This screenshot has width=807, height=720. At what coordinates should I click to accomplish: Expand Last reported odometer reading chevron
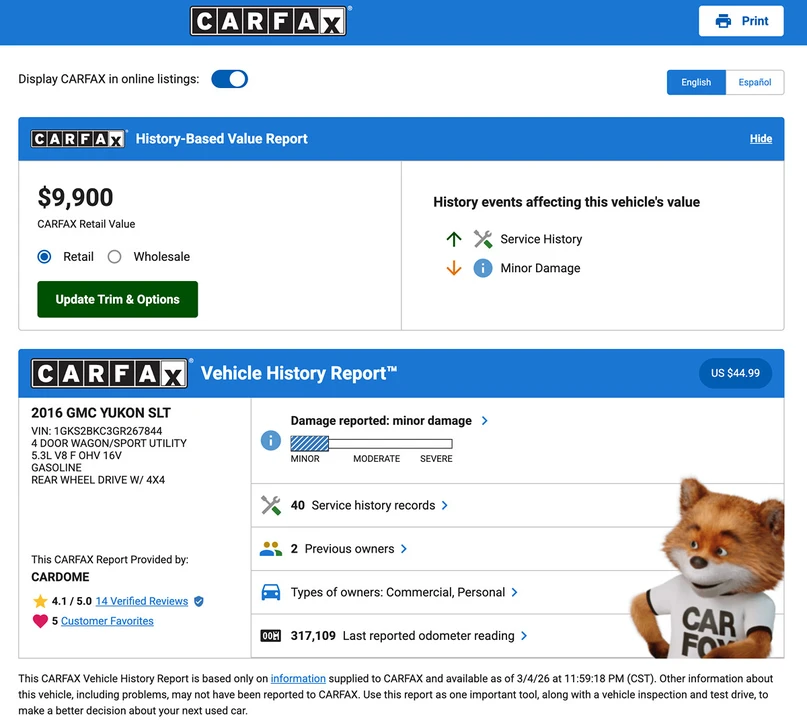pos(524,636)
